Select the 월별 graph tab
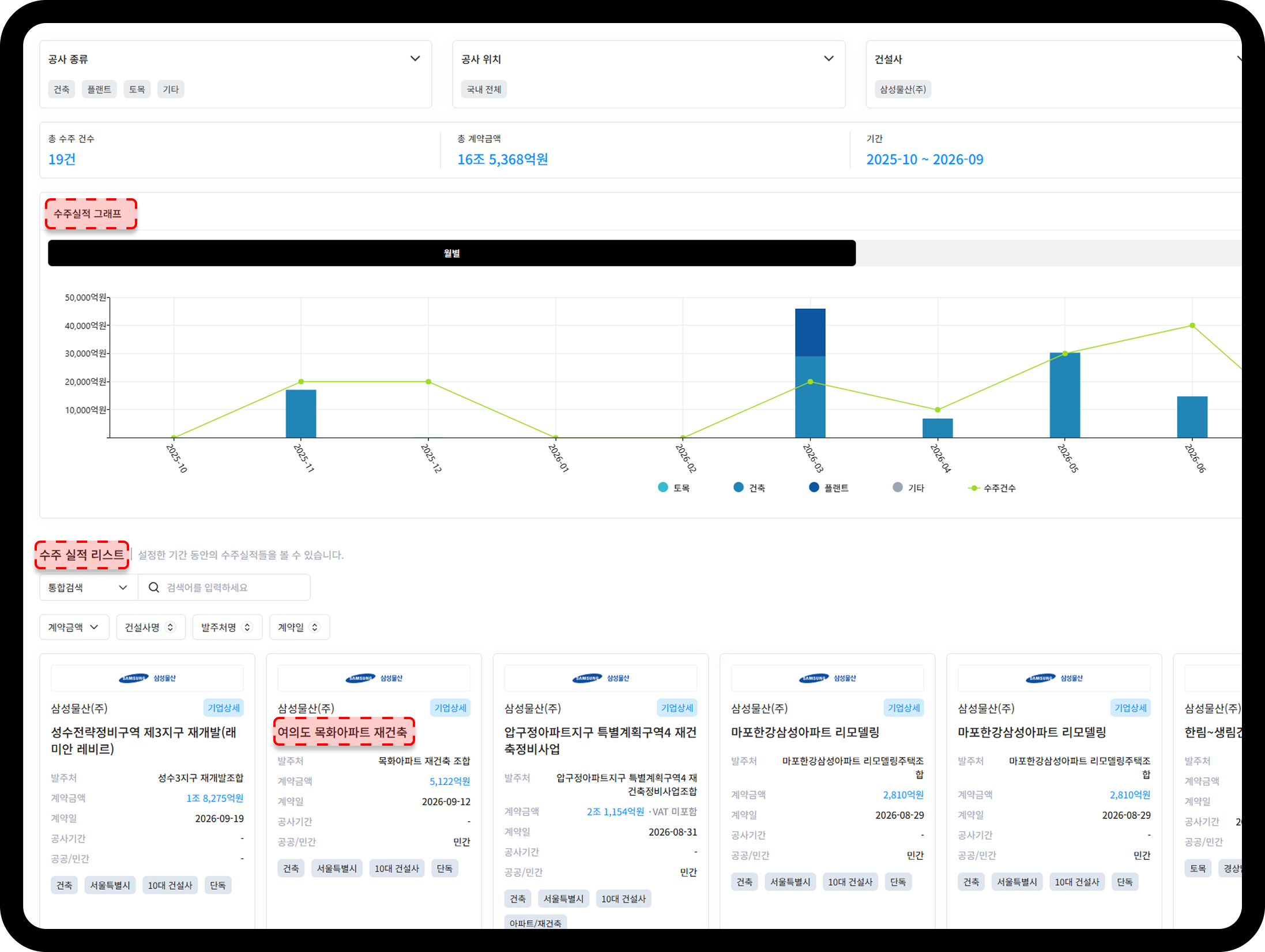This screenshot has width=1265, height=952. 451,253
